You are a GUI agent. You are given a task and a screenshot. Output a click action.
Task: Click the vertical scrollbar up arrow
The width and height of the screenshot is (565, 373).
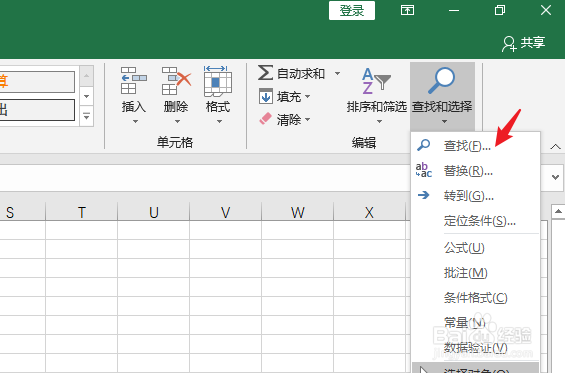tap(558, 212)
